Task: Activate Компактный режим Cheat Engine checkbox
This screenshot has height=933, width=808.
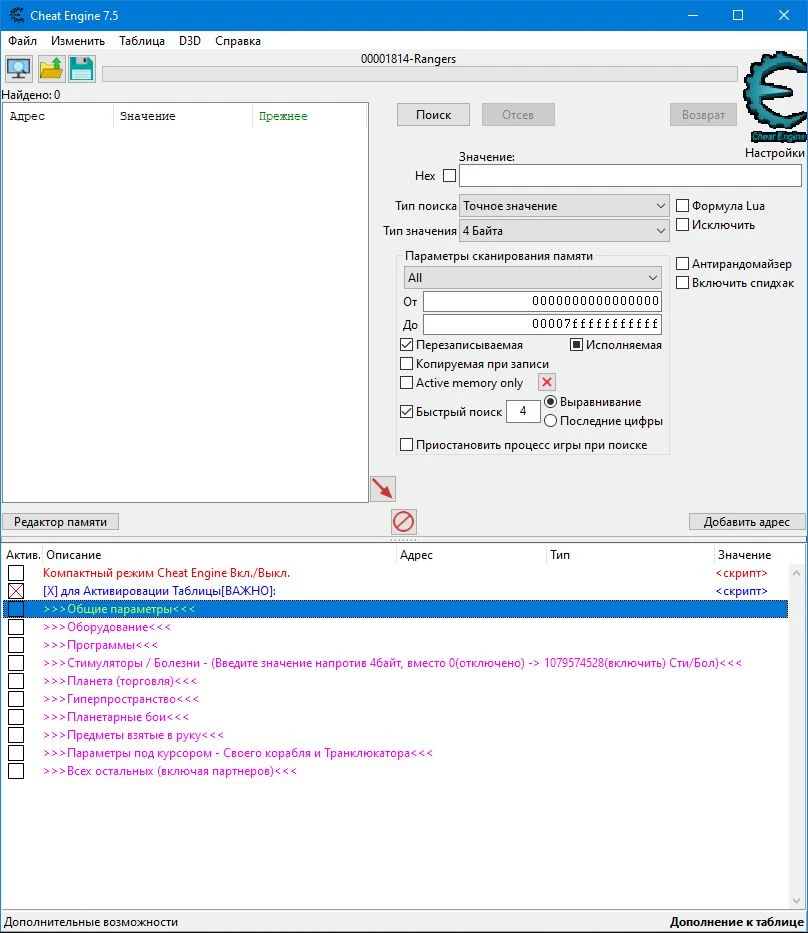Action: [16, 573]
